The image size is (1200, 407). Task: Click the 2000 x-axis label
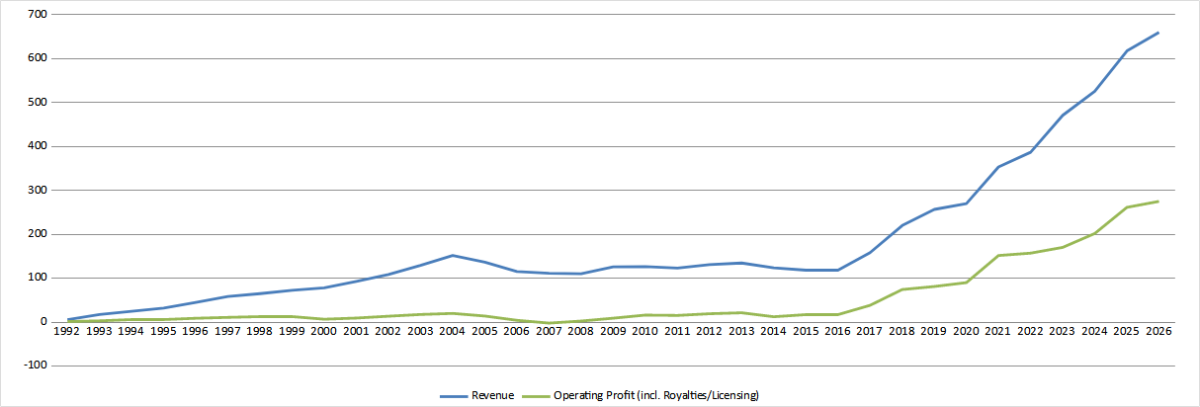pos(325,333)
